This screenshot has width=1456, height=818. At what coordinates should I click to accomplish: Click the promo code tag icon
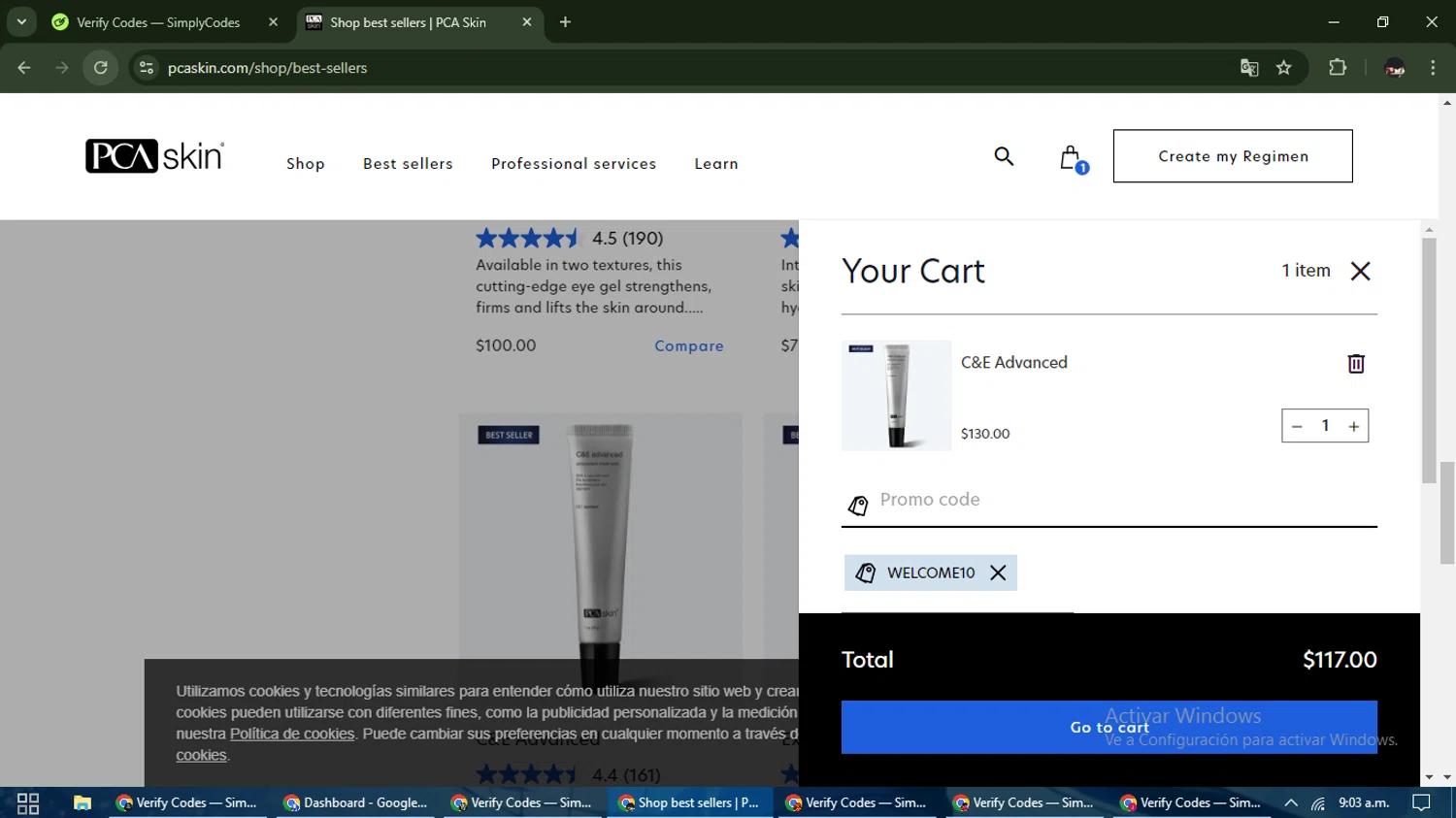point(858,506)
